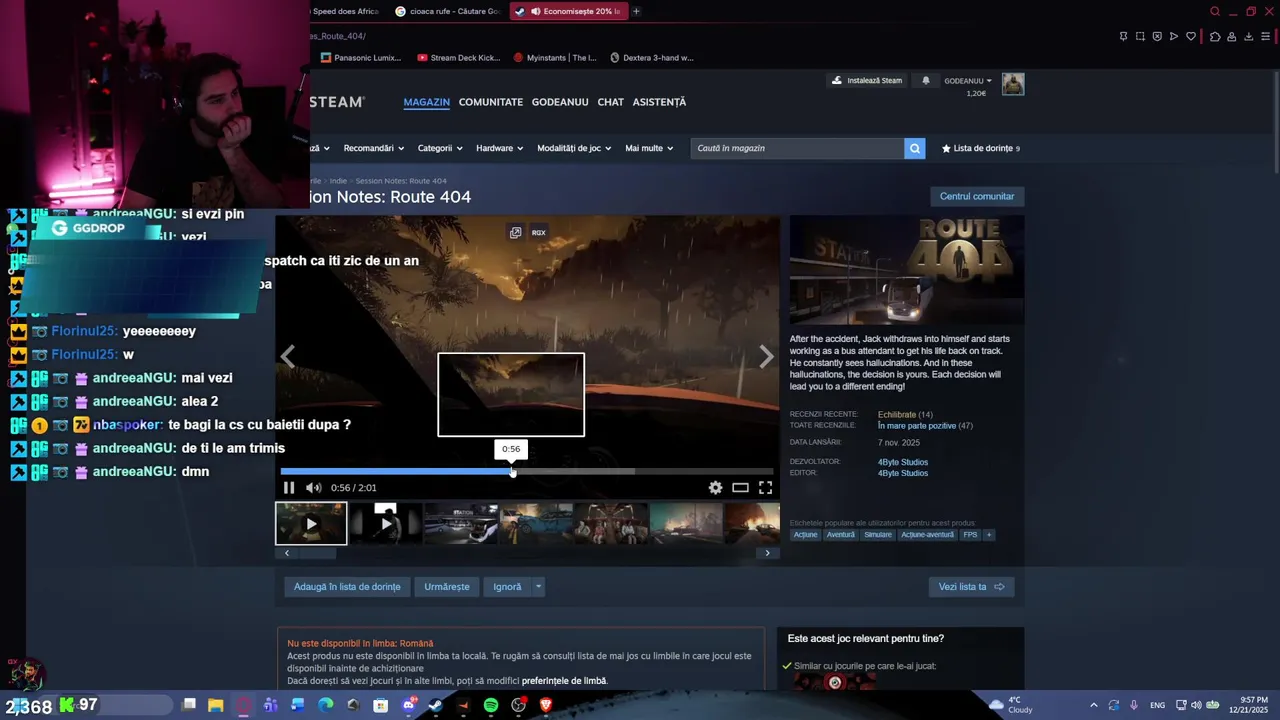Pause the game trailer video
The width and height of the screenshot is (1280, 720).
pyautogui.click(x=289, y=488)
